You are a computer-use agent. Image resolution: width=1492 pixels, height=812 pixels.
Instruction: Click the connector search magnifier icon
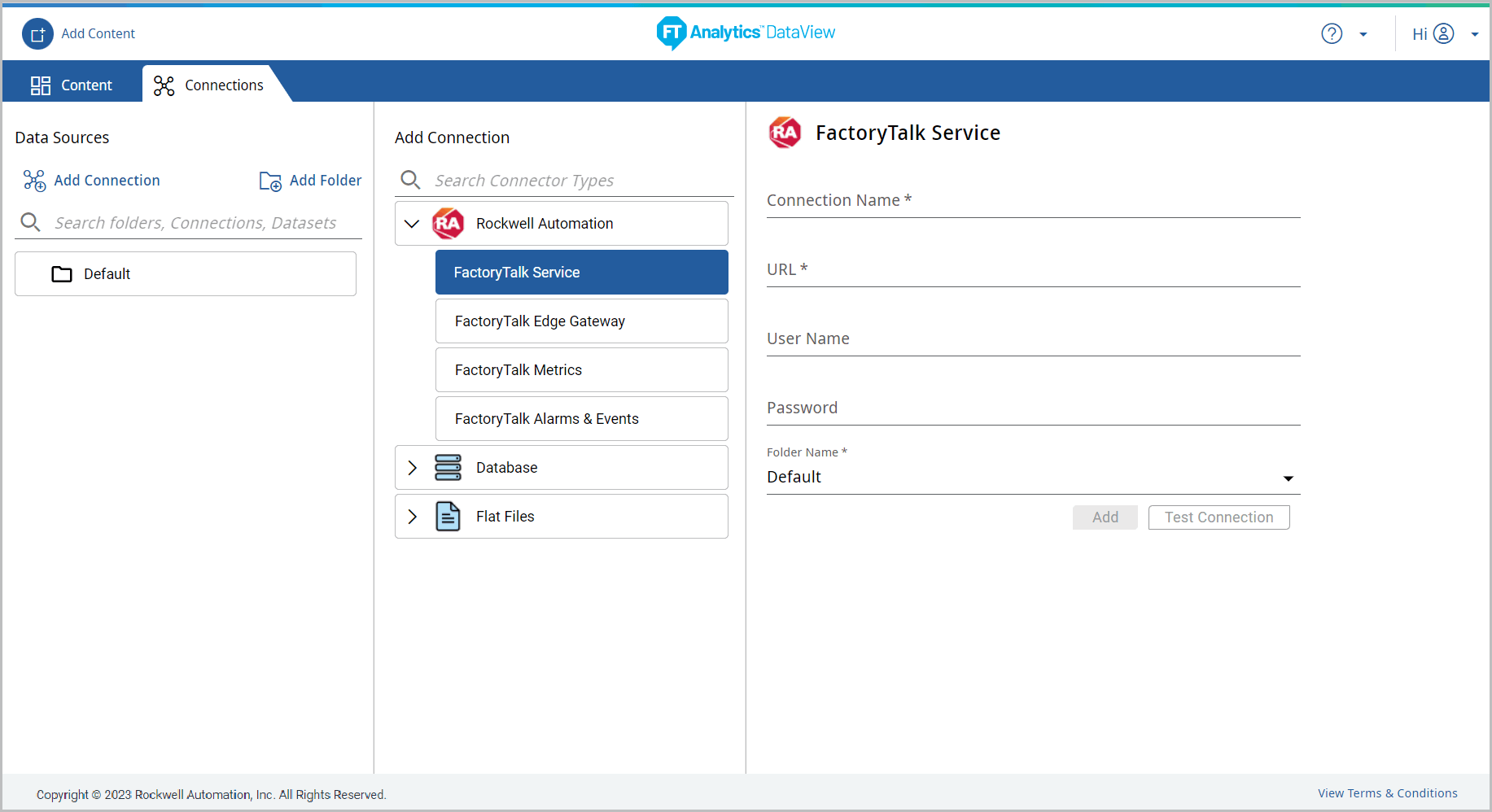point(411,180)
